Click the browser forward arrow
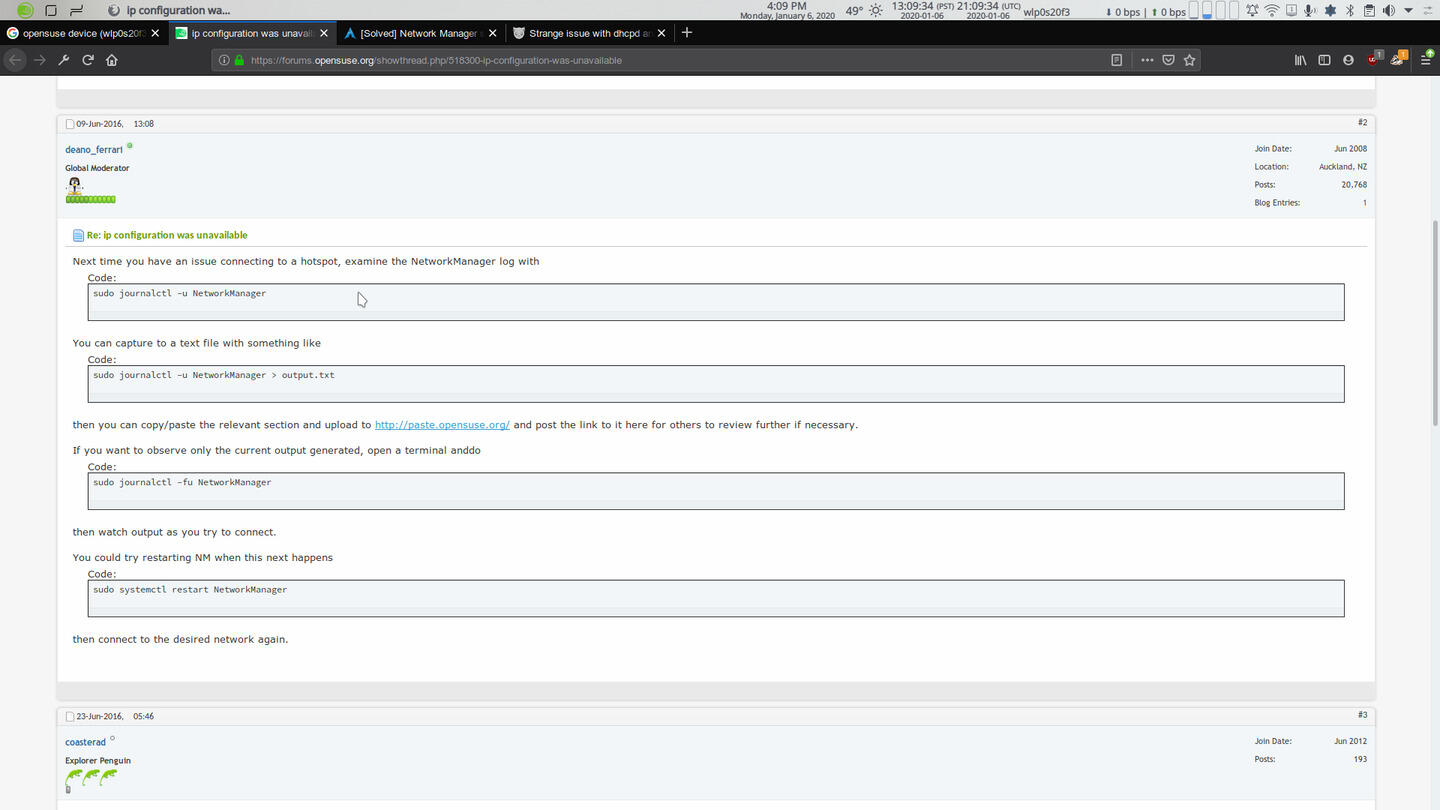This screenshot has width=1440, height=810. pyautogui.click(x=40, y=60)
